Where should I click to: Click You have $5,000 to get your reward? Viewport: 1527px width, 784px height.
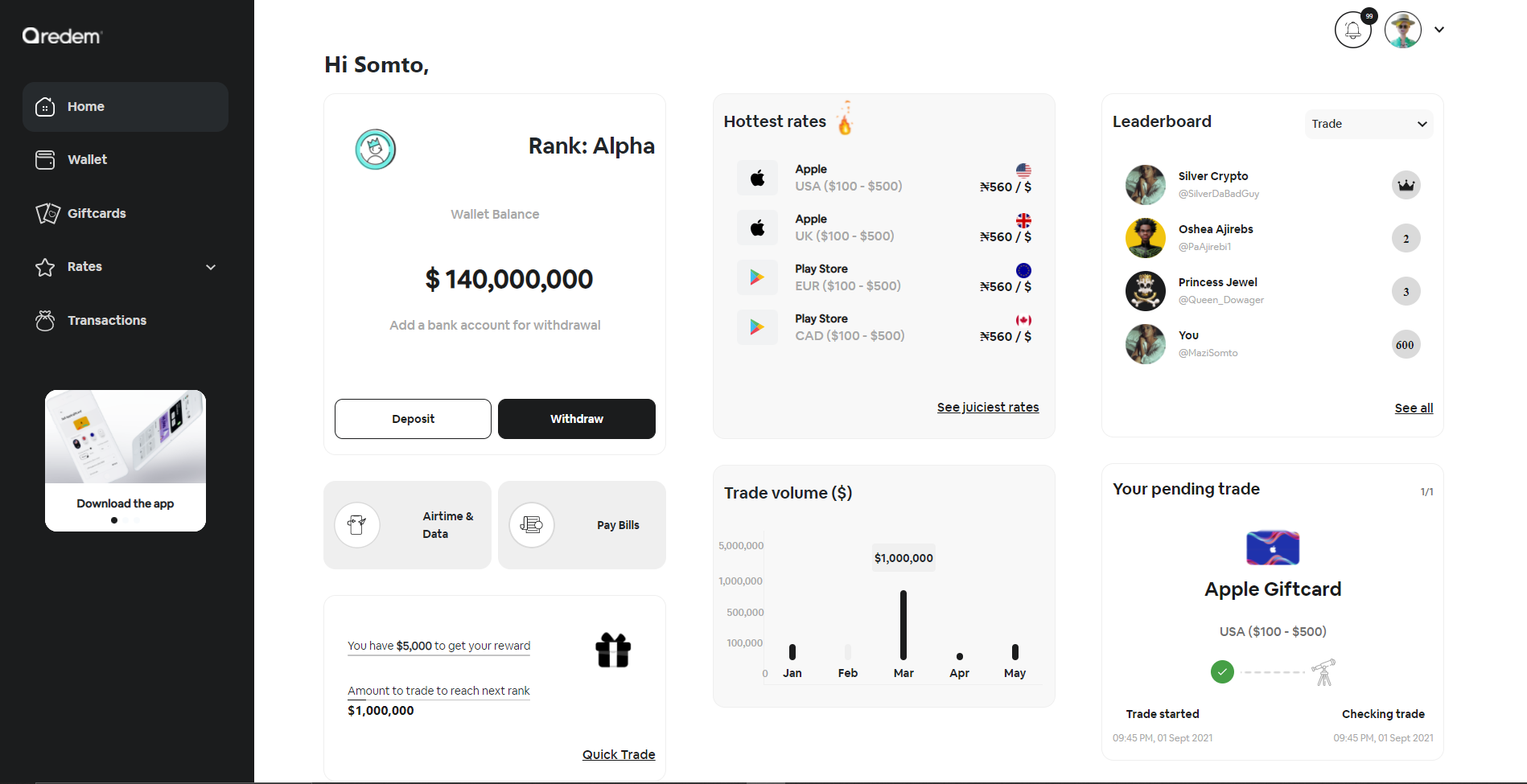click(x=438, y=646)
